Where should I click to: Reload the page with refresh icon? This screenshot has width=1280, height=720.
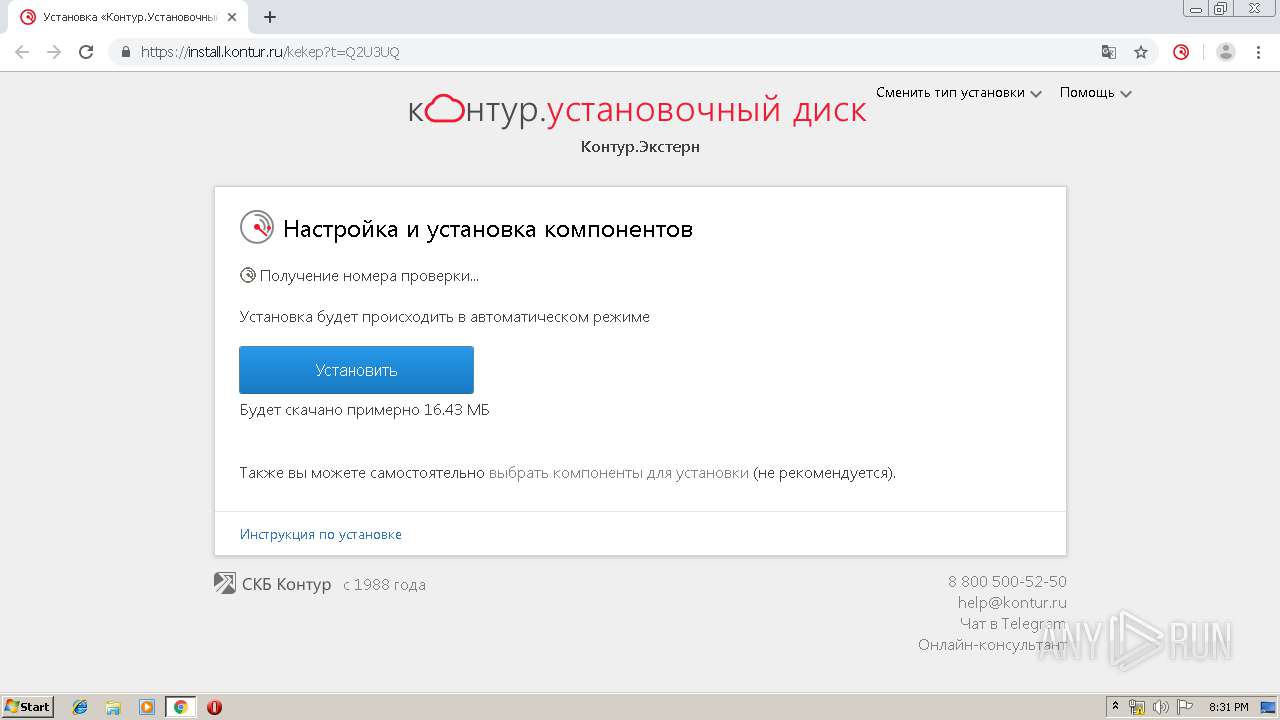86,52
